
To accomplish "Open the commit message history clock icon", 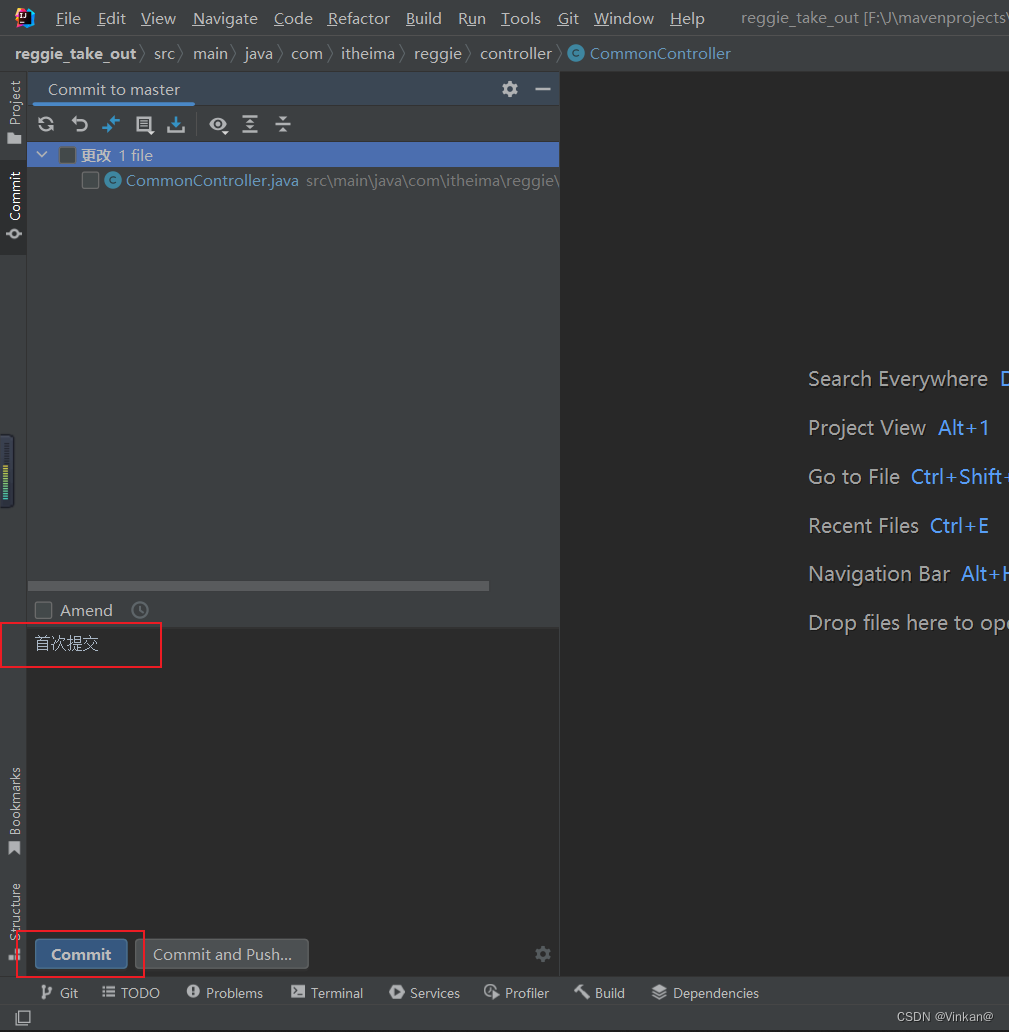I will [x=139, y=610].
